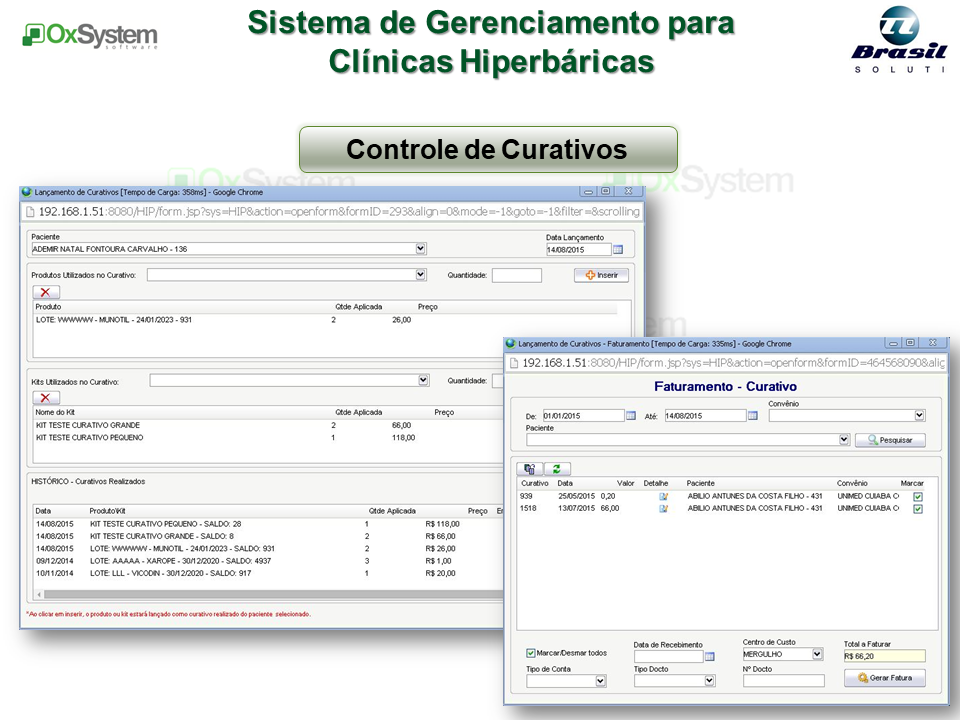Expand the Paciente dropdown showing Ademir Natal
960x720 pixels.
click(421, 249)
